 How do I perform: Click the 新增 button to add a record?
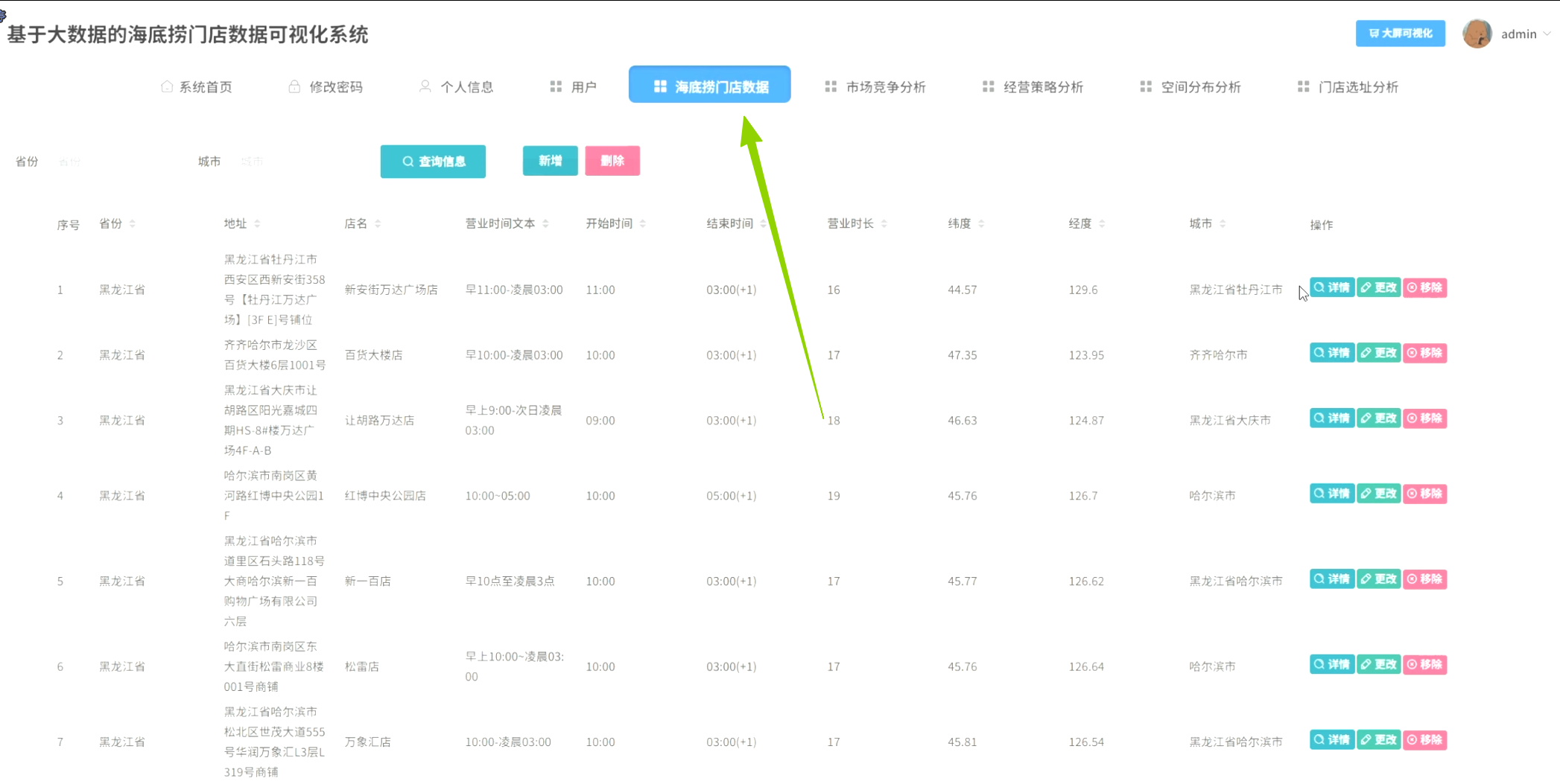pyautogui.click(x=550, y=161)
